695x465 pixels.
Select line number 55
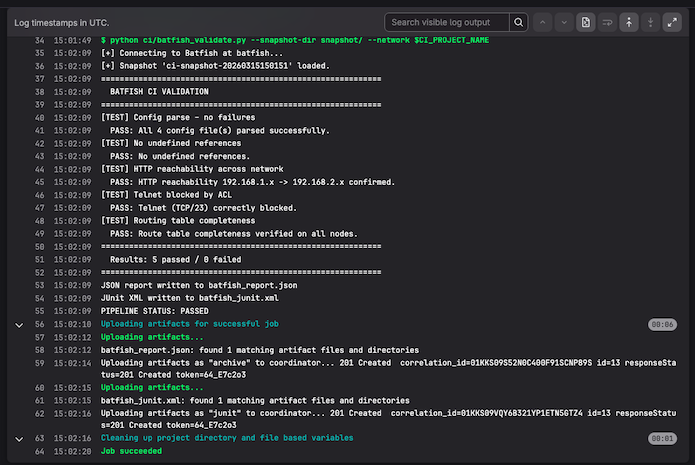tap(39, 311)
